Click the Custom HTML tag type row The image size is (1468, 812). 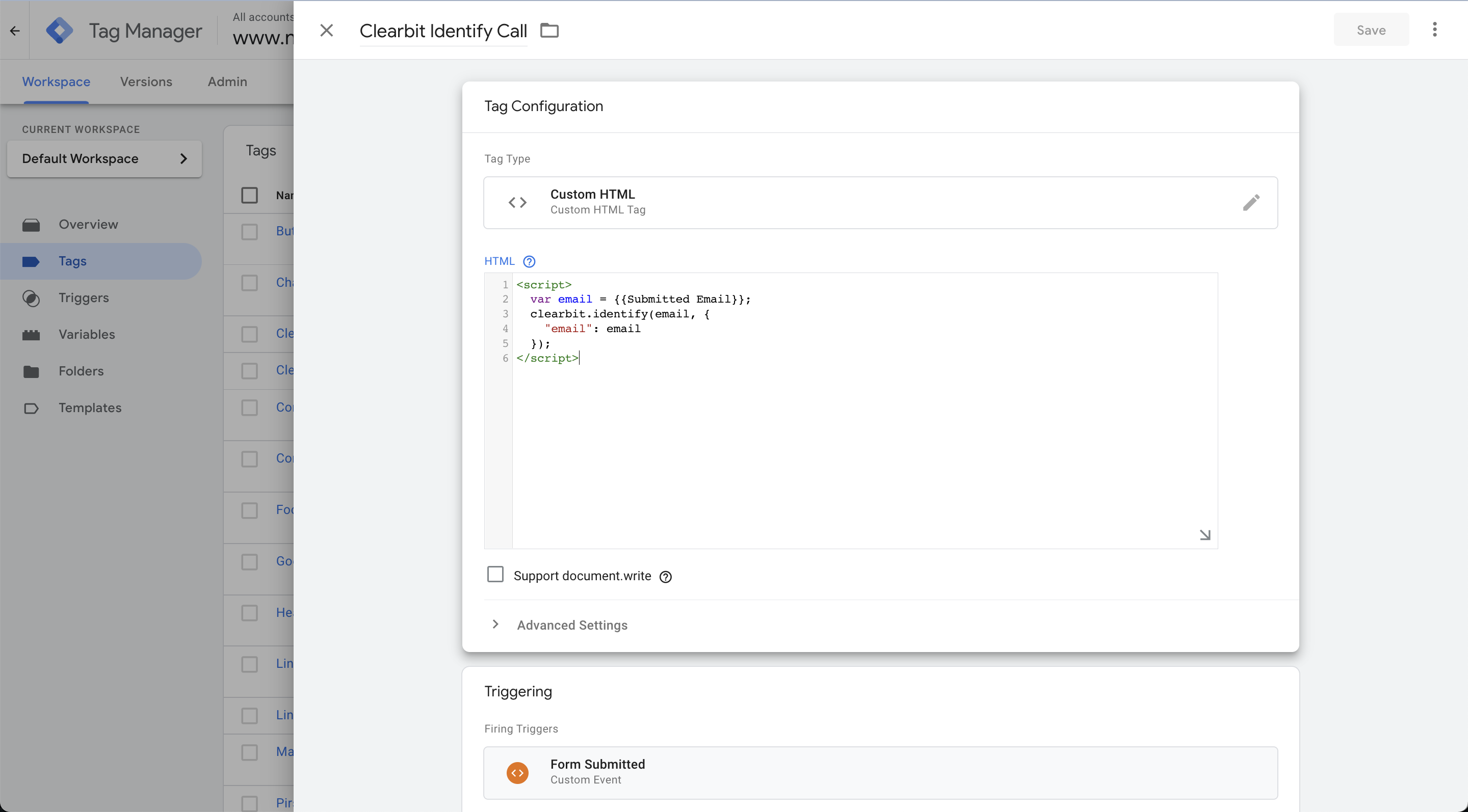click(x=880, y=202)
